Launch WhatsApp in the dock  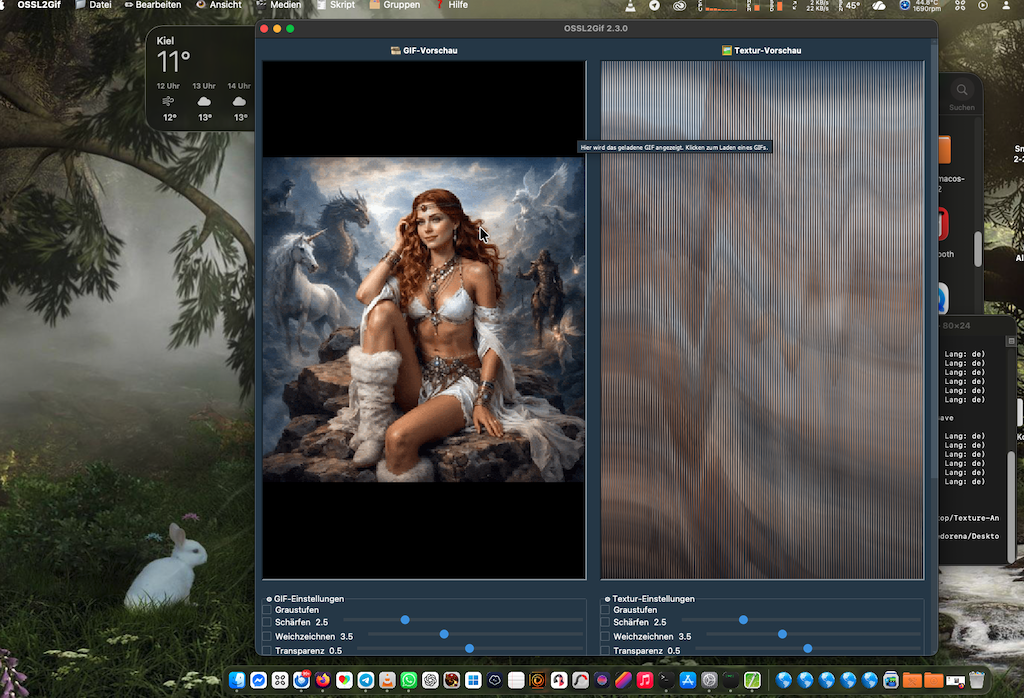[409, 680]
